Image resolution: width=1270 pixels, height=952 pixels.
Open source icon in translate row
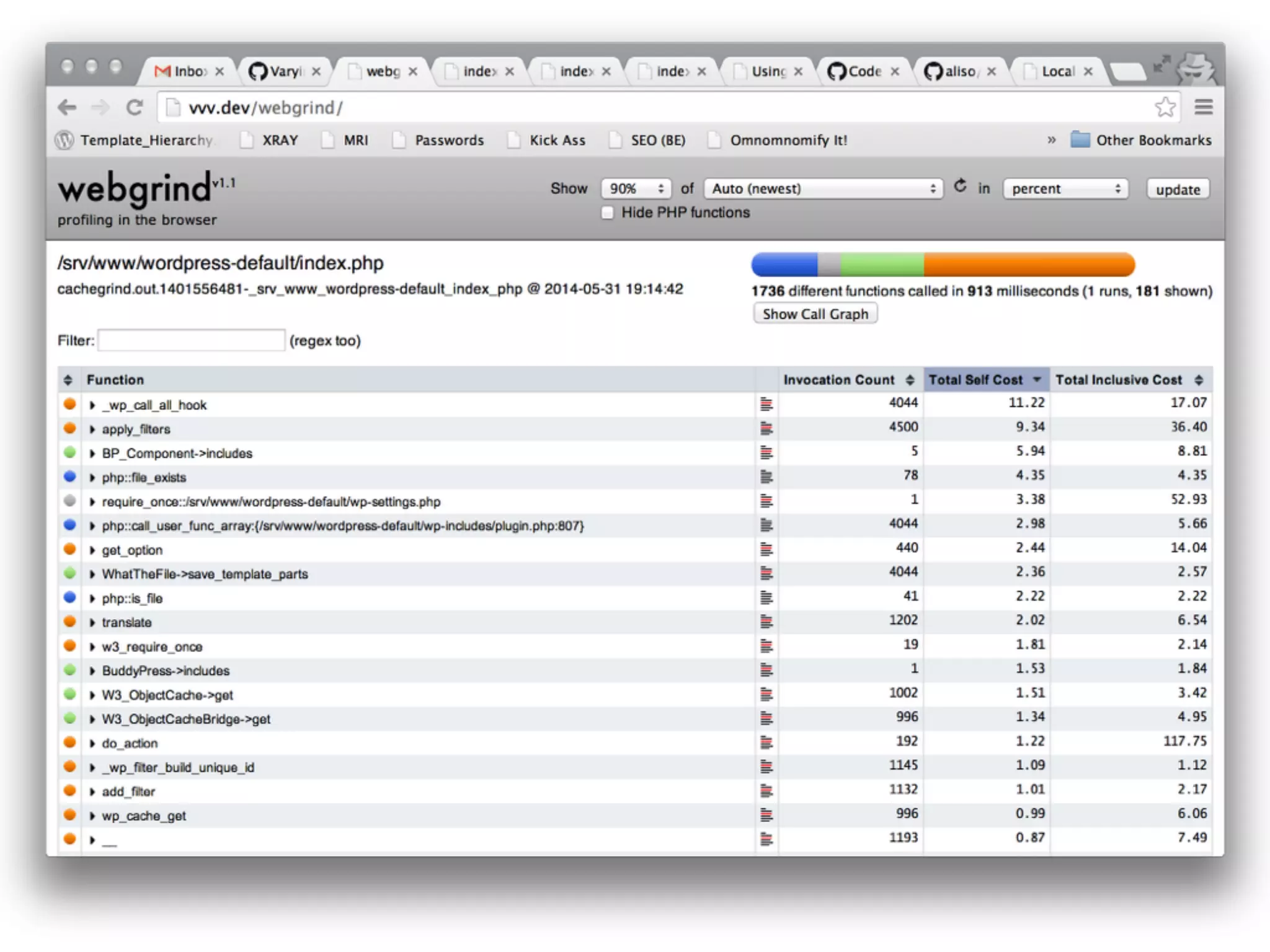pos(766,622)
